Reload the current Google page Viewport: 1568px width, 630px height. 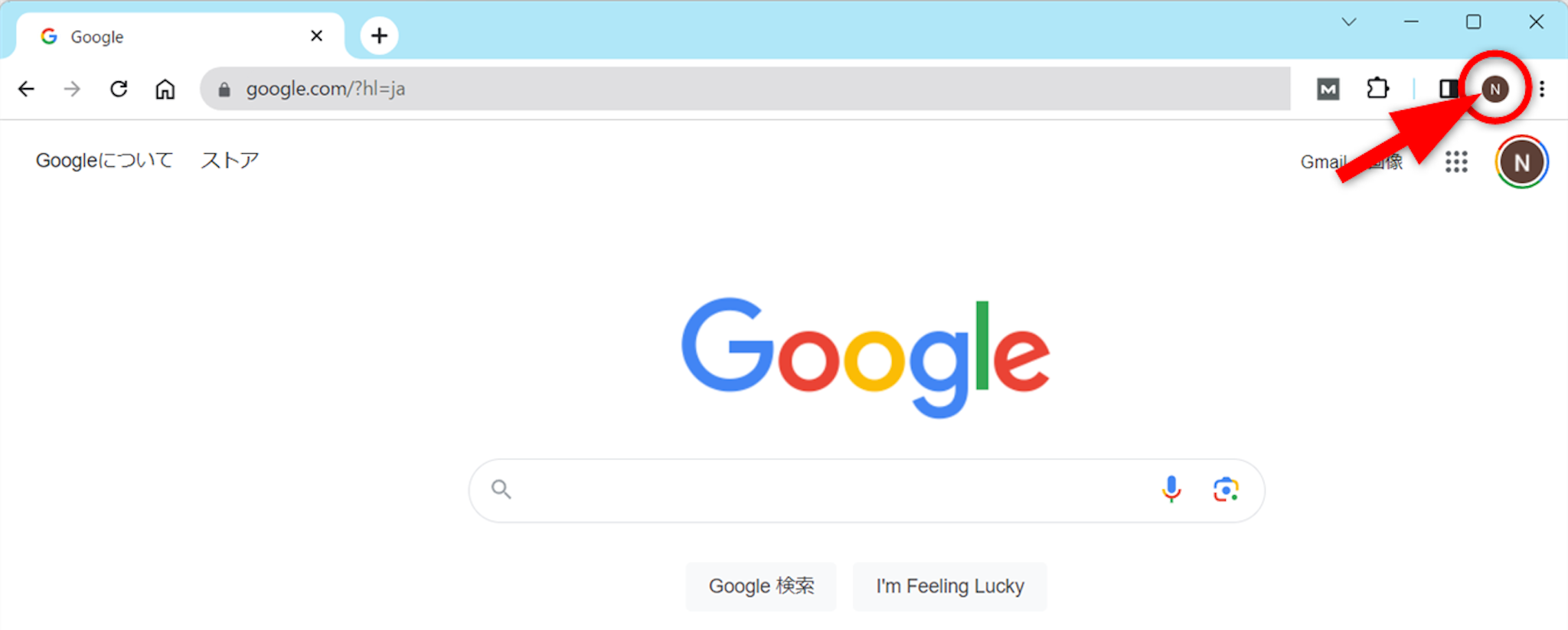(x=119, y=89)
